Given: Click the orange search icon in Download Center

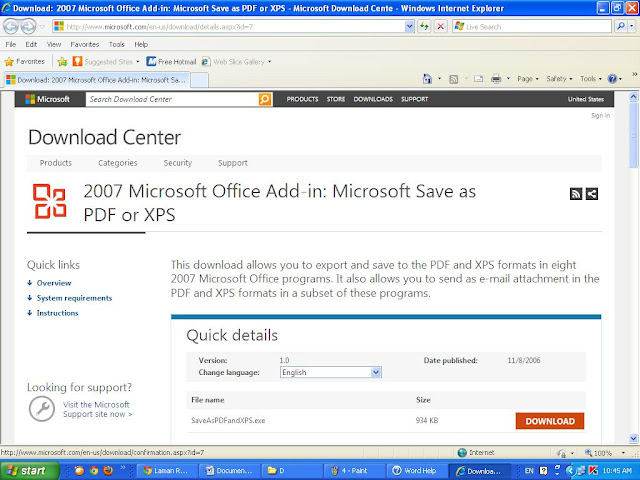Looking at the screenshot, I should click(x=265, y=99).
